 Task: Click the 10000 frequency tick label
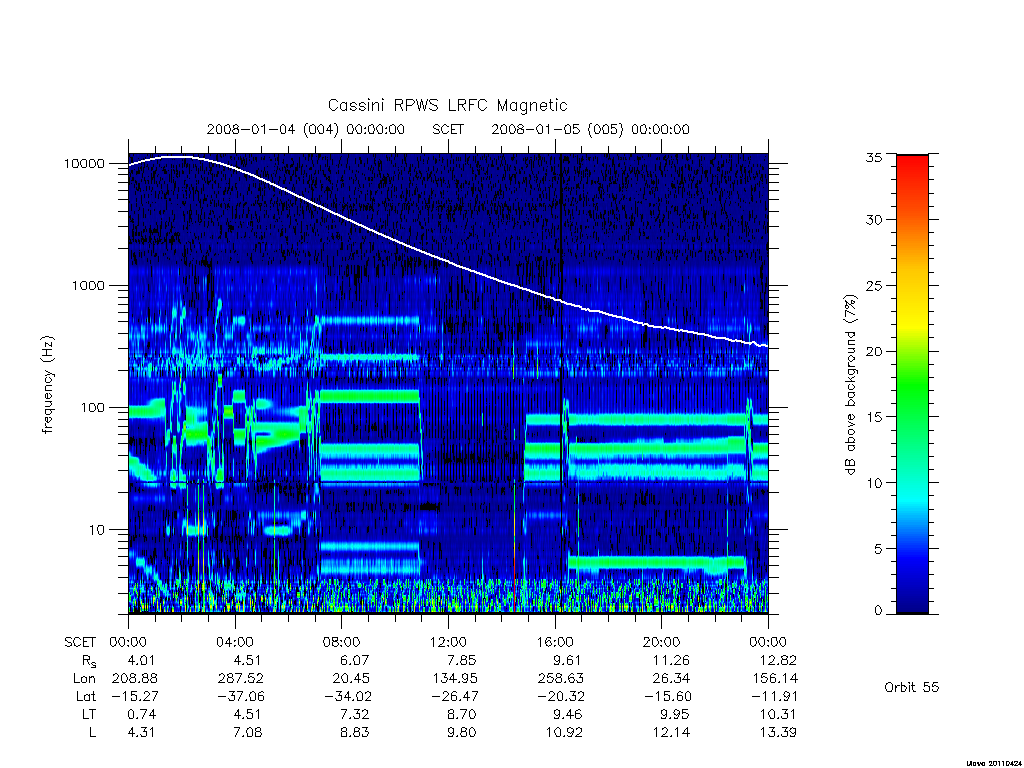[x=84, y=164]
